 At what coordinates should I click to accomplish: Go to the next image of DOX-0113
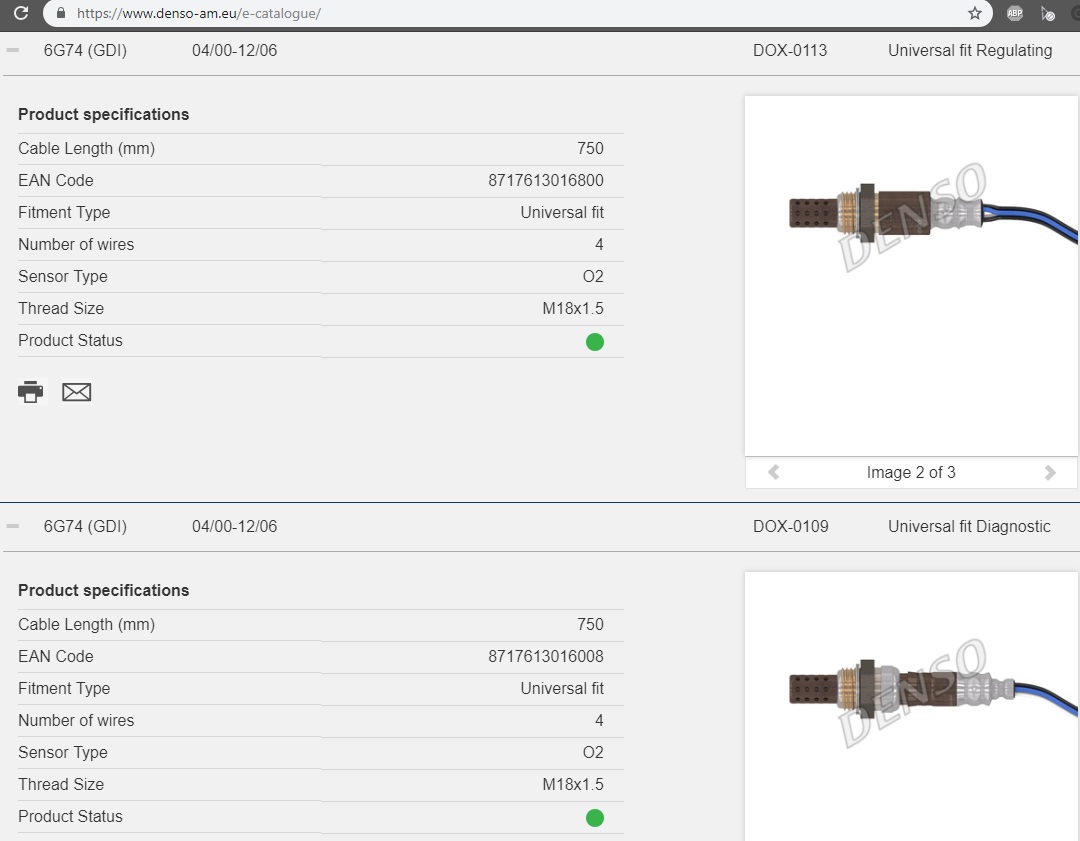(1050, 472)
